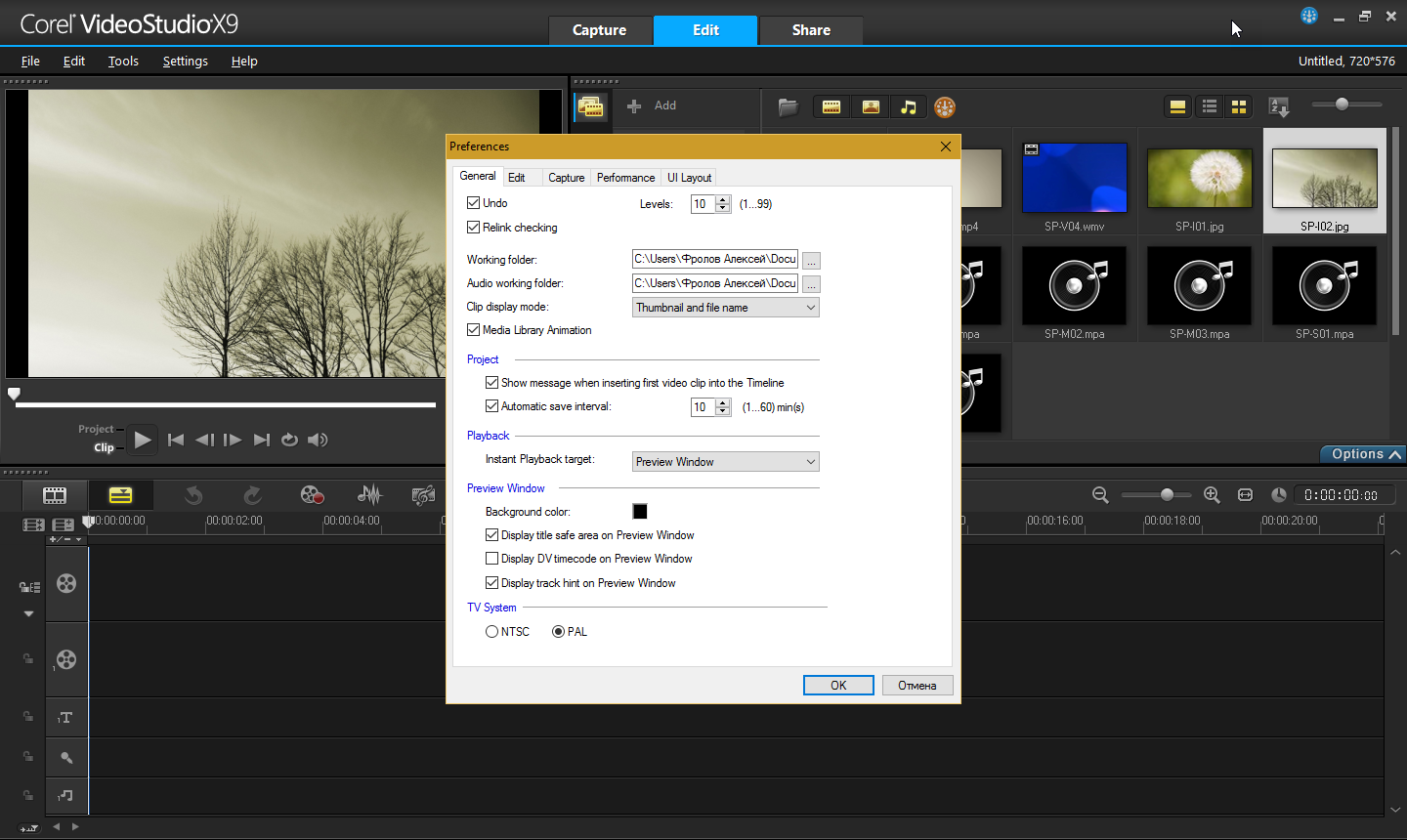Browse for the Working folder path
This screenshot has width=1407, height=840.
pos(811,261)
